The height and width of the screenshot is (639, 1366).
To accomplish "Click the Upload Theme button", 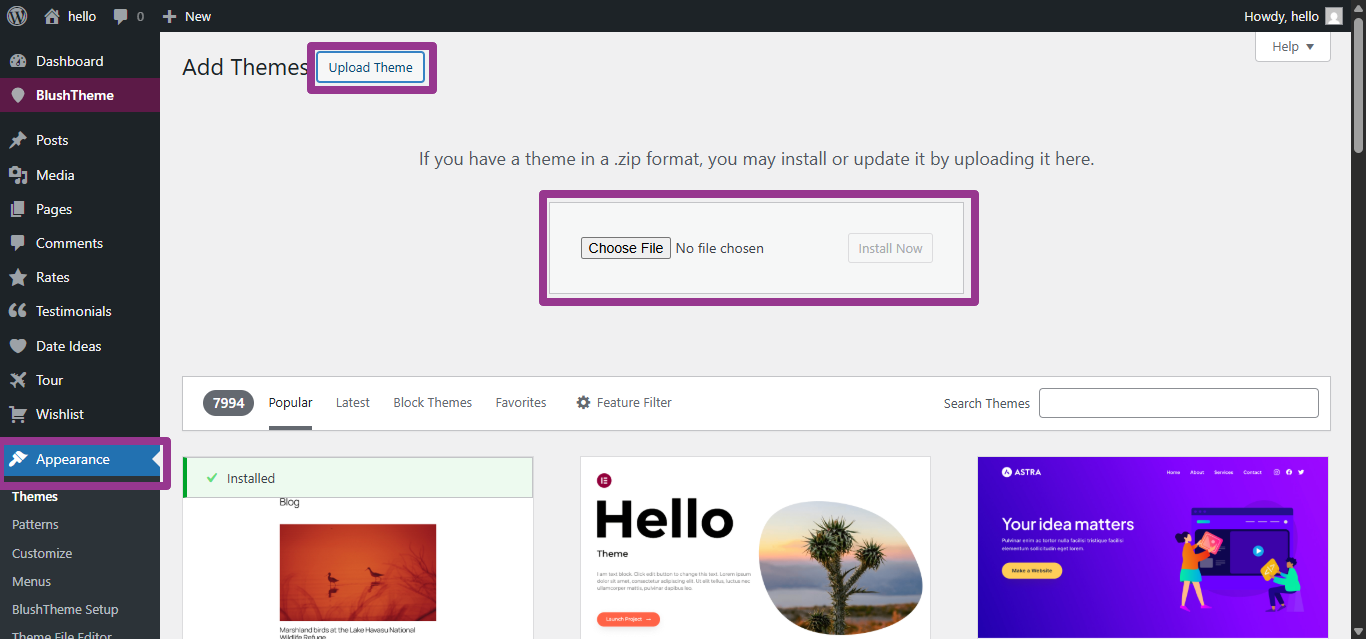I will pyautogui.click(x=370, y=67).
